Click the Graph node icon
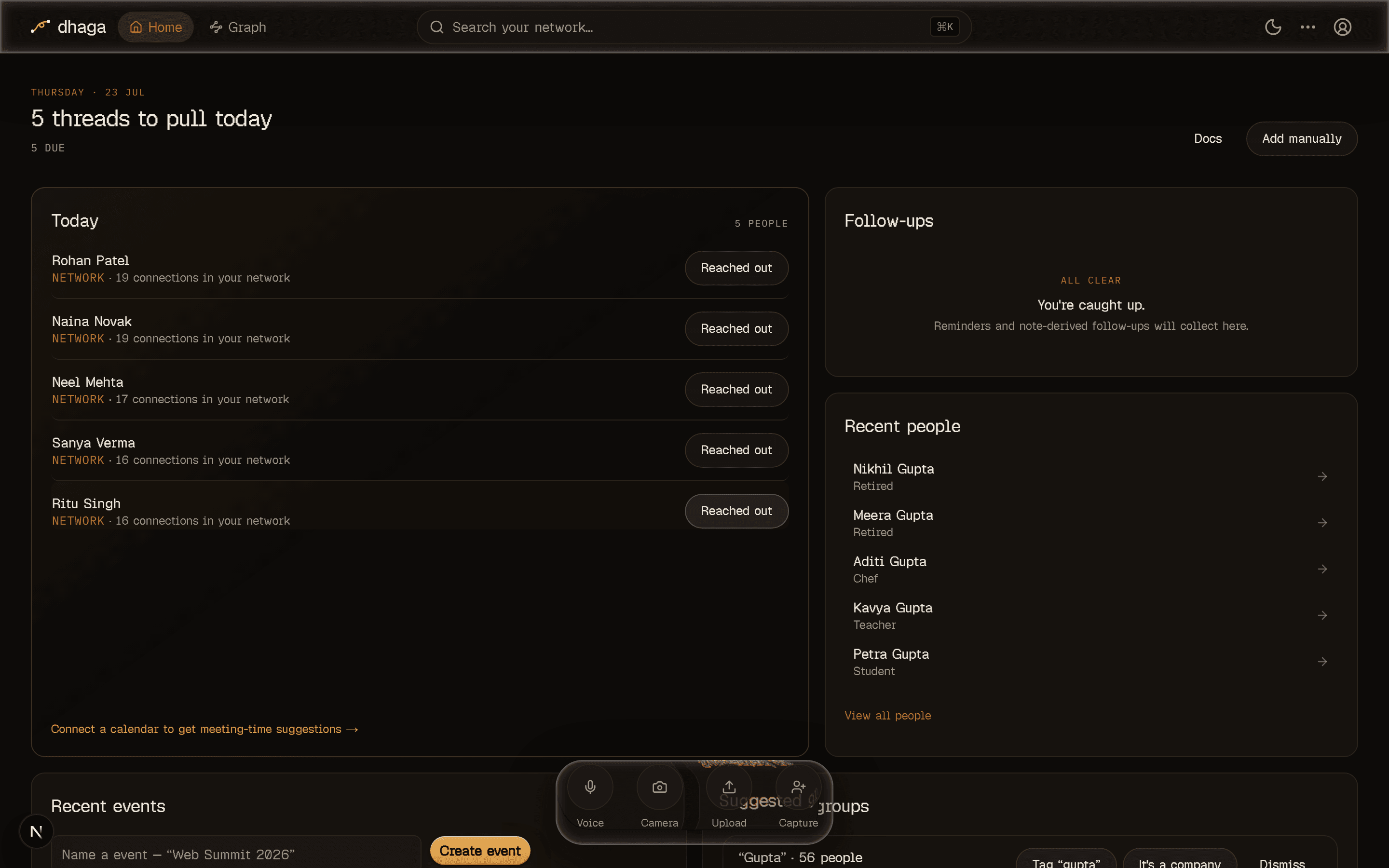This screenshot has height=868, width=1389. click(216, 27)
